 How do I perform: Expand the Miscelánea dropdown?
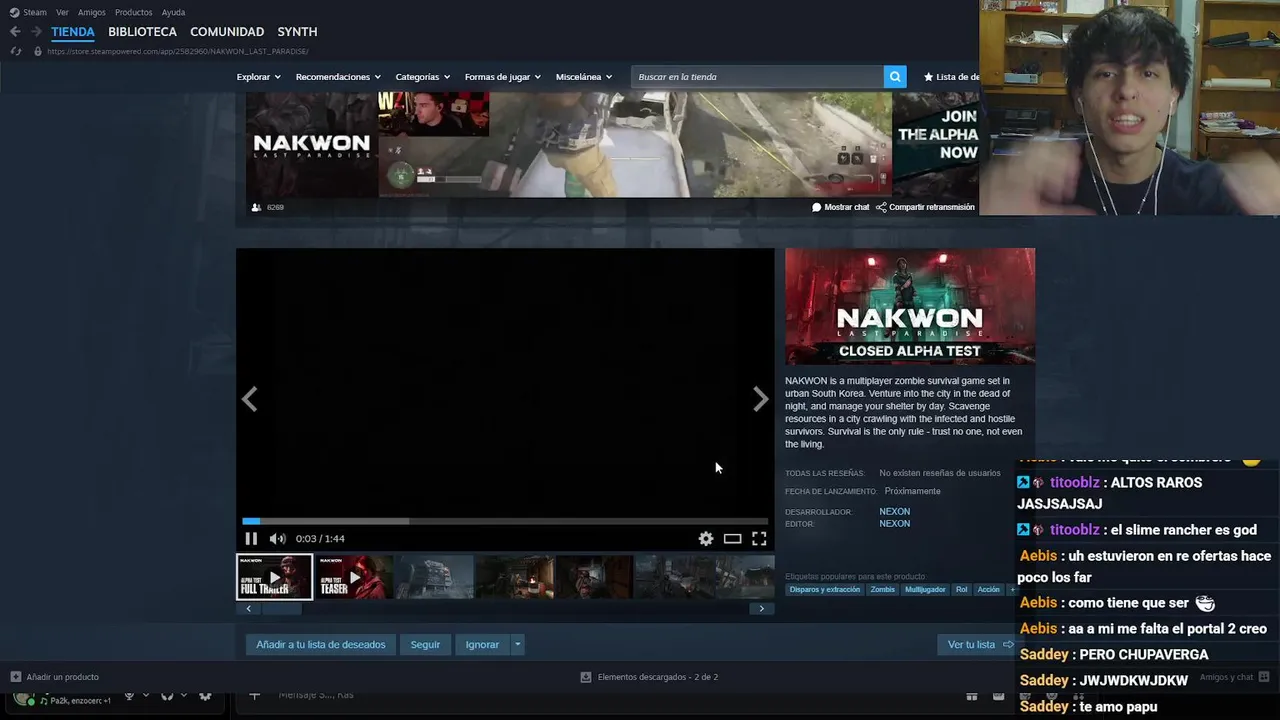[584, 77]
